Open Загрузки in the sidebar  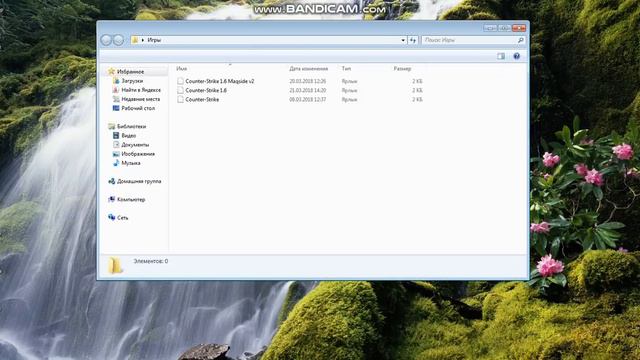[132, 81]
